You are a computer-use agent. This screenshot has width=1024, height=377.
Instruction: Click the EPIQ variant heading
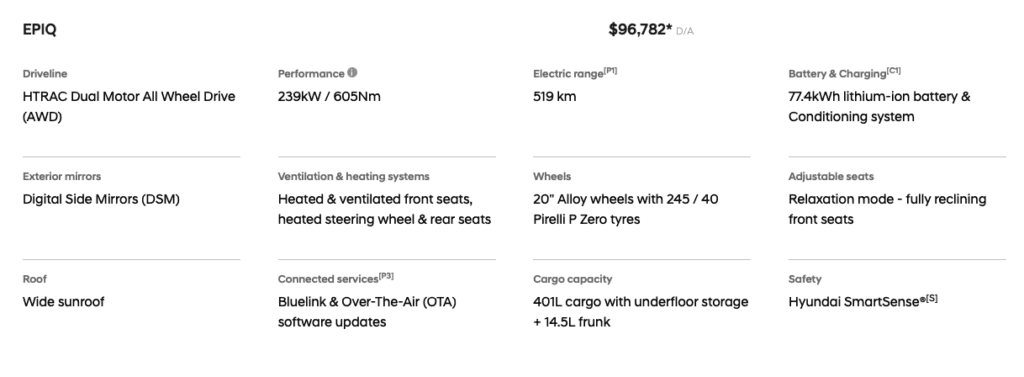click(39, 29)
